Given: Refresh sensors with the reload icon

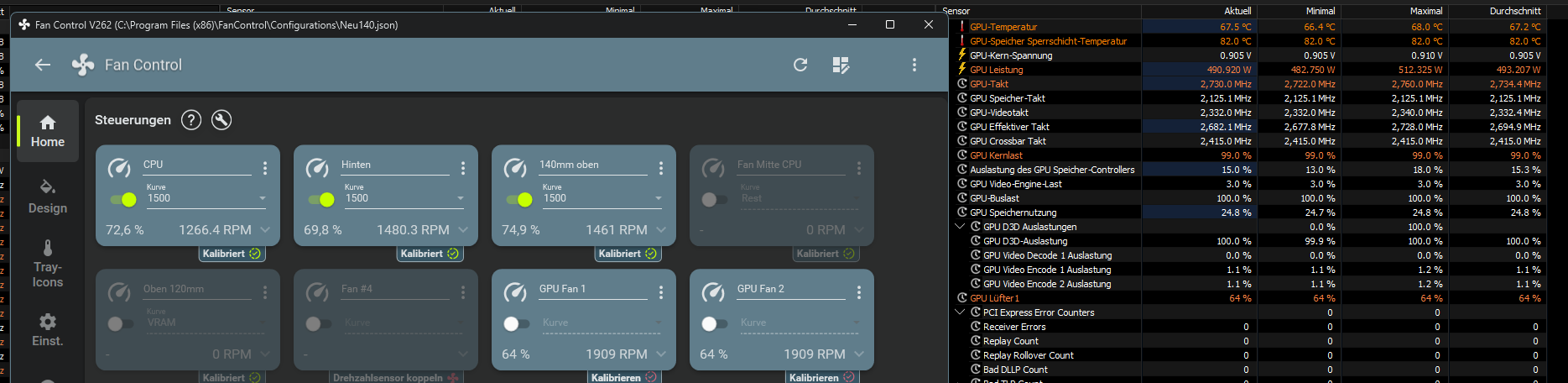Looking at the screenshot, I should (x=800, y=65).
